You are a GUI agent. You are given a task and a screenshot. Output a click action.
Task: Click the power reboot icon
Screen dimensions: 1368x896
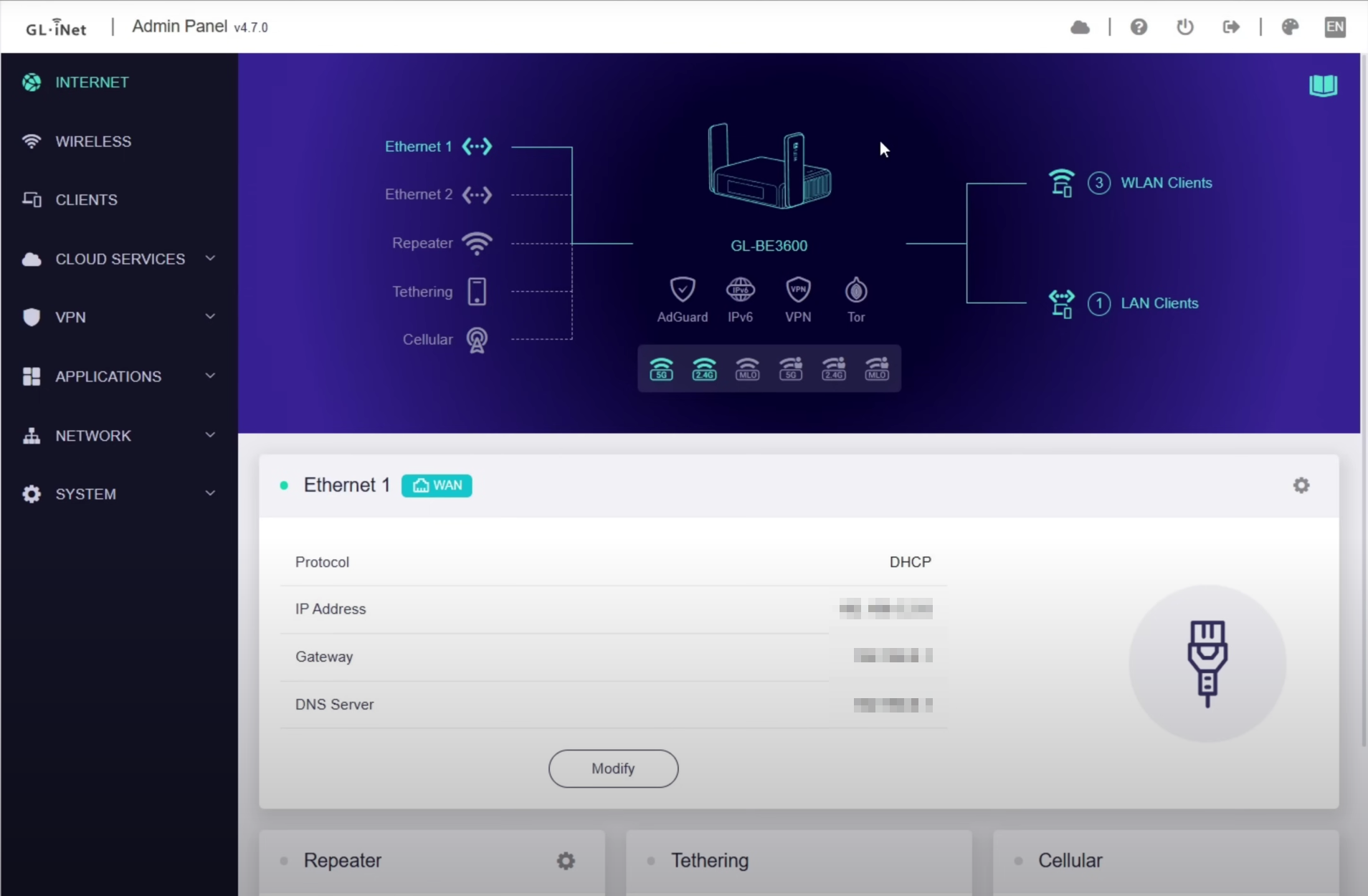(x=1185, y=27)
